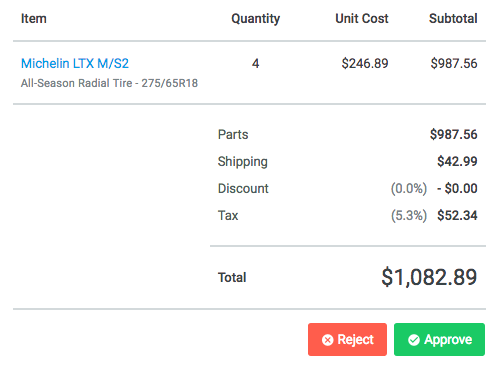Image resolution: width=500 pixels, height=370 pixels.
Task: Click the quantity value 4
Action: (x=256, y=63)
